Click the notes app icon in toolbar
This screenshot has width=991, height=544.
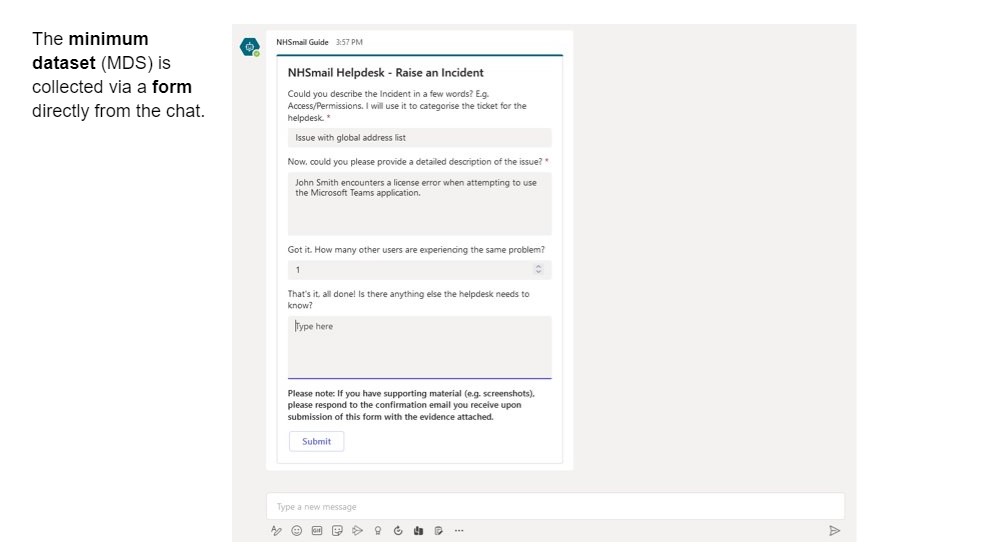[438, 531]
